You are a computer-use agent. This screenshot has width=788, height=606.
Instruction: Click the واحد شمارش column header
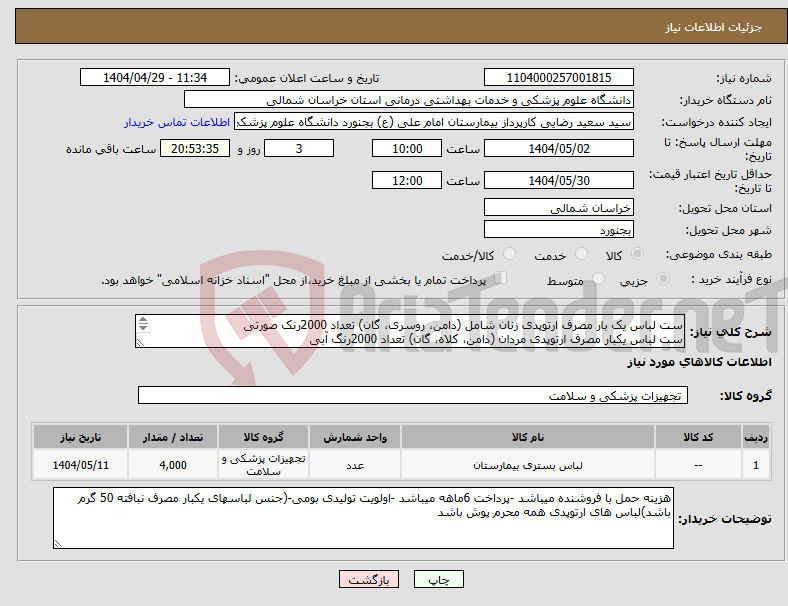click(355, 437)
